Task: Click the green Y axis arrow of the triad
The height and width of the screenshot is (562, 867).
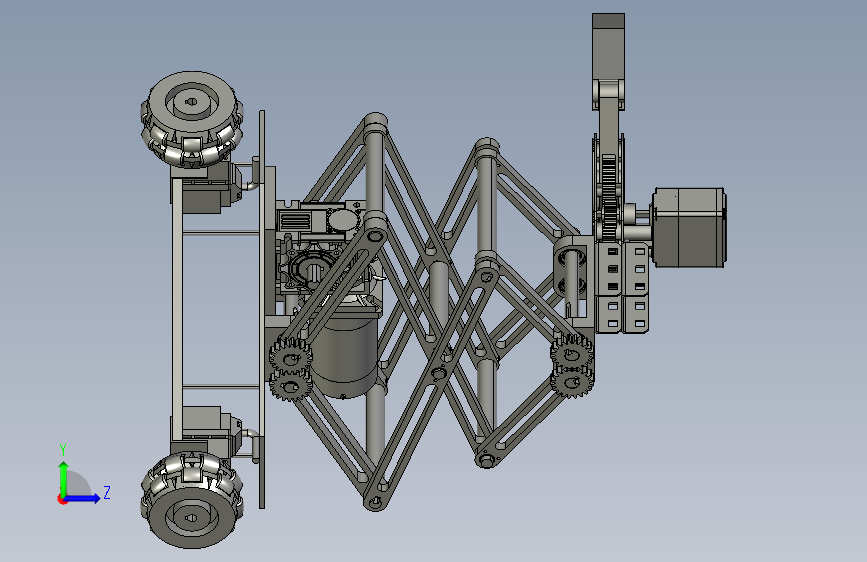Action: pyautogui.click(x=64, y=478)
